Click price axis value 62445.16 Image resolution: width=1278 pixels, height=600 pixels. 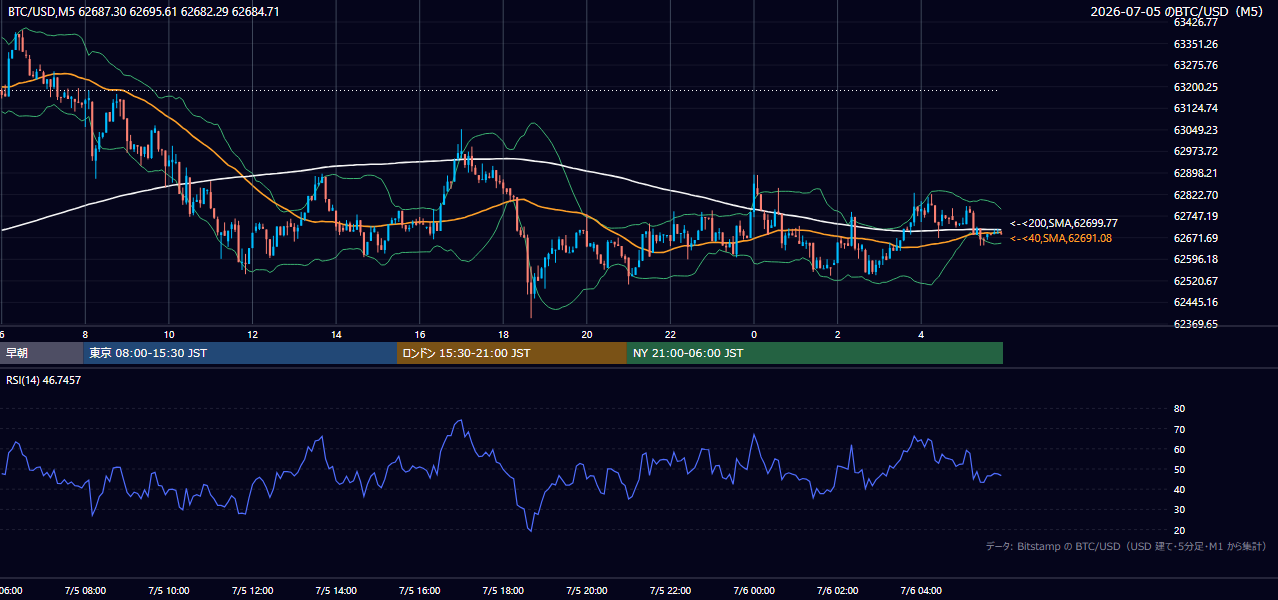[1195, 302]
